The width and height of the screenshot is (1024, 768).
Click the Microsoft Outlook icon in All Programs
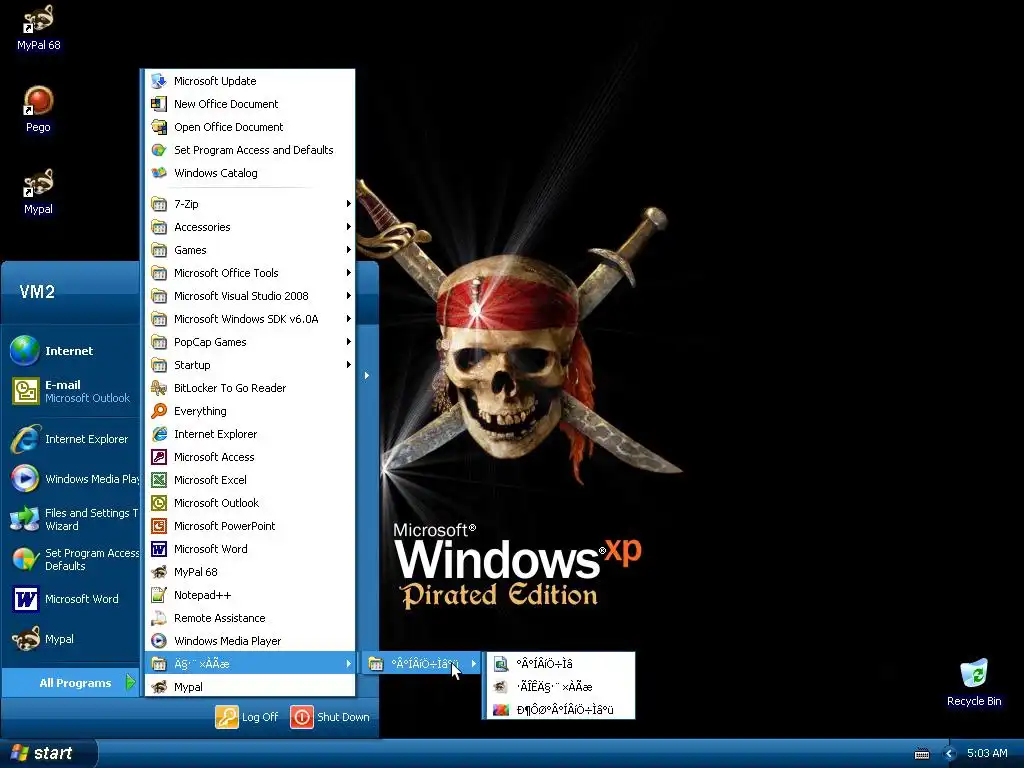pyautogui.click(x=159, y=503)
